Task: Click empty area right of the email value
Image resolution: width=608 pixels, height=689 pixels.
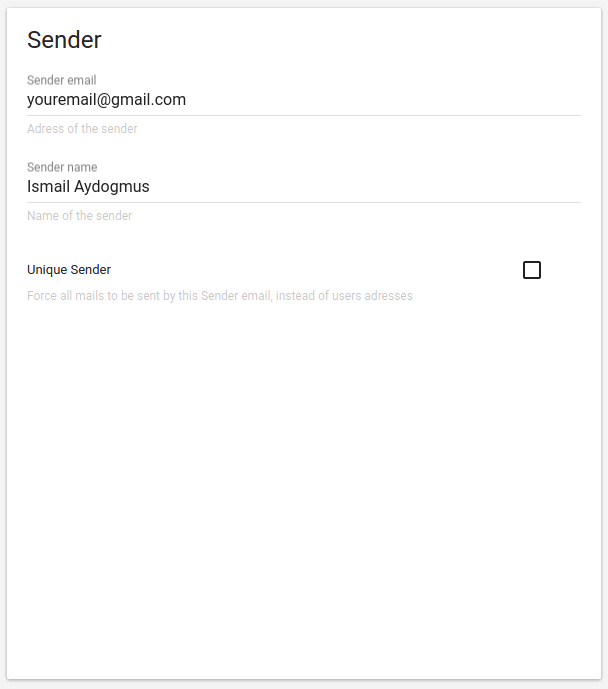Action: point(382,100)
